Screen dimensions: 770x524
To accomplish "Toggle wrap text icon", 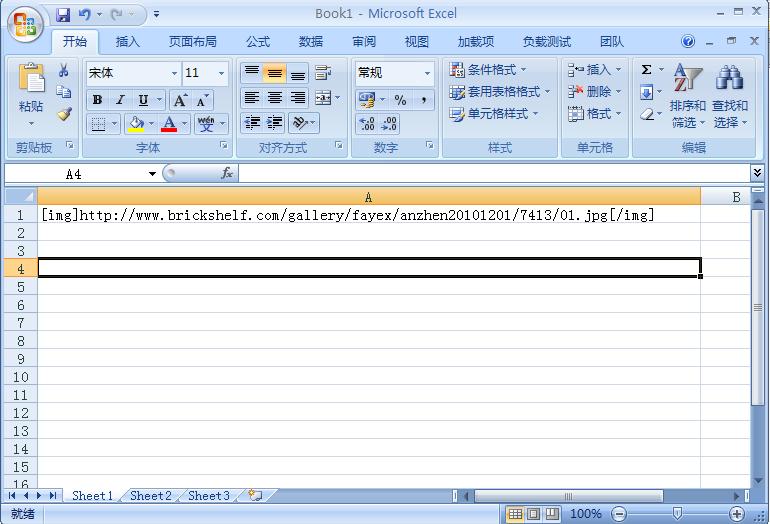I will [323, 73].
